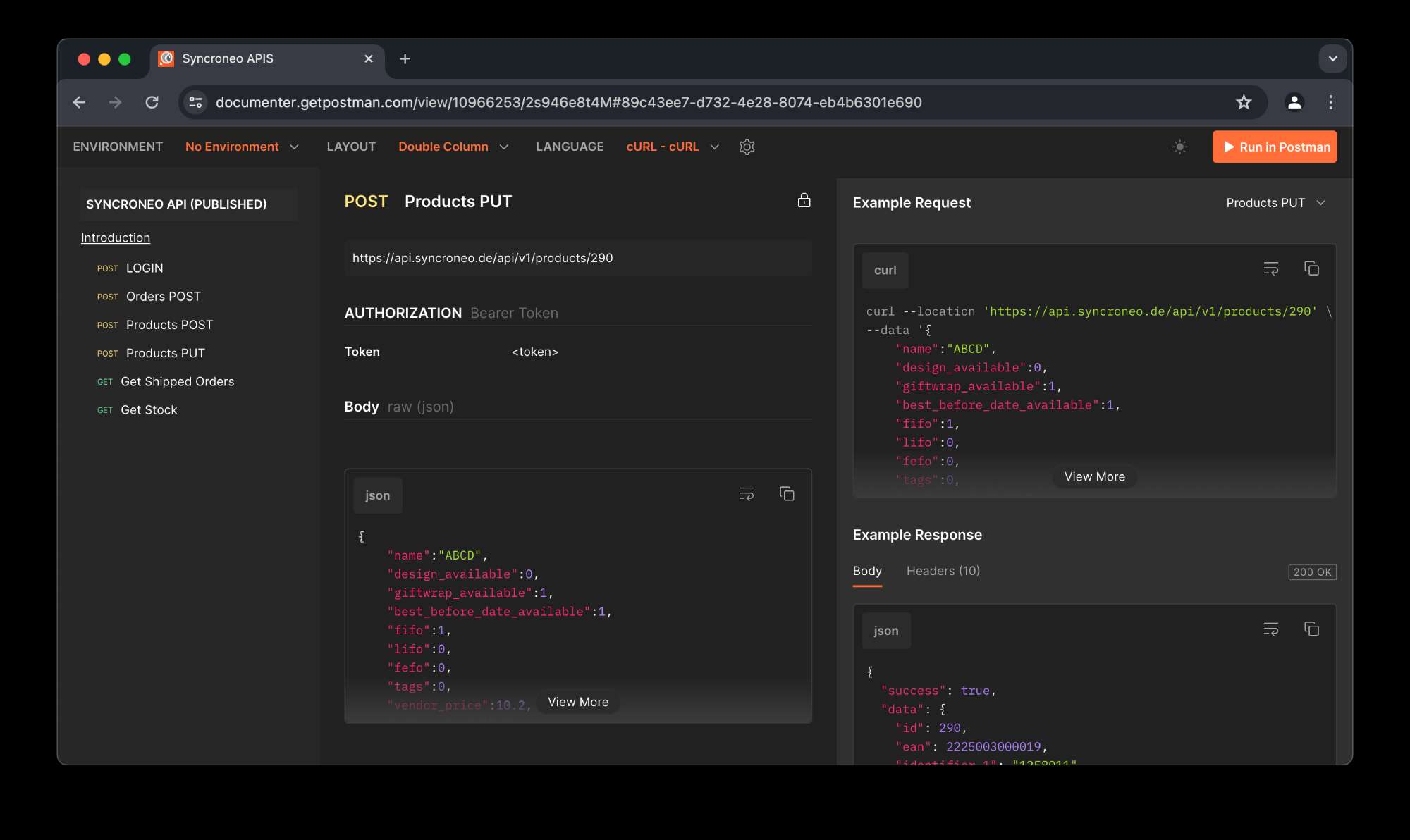
Task: Open site information icon in address bar
Action: [x=195, y=102]
